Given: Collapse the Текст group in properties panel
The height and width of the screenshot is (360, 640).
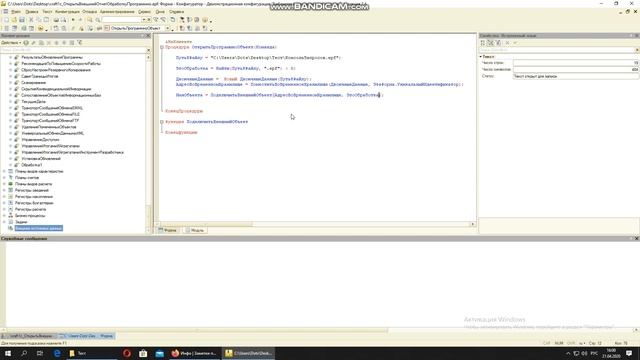Looking at the screenshot, I should coord(481,57).
